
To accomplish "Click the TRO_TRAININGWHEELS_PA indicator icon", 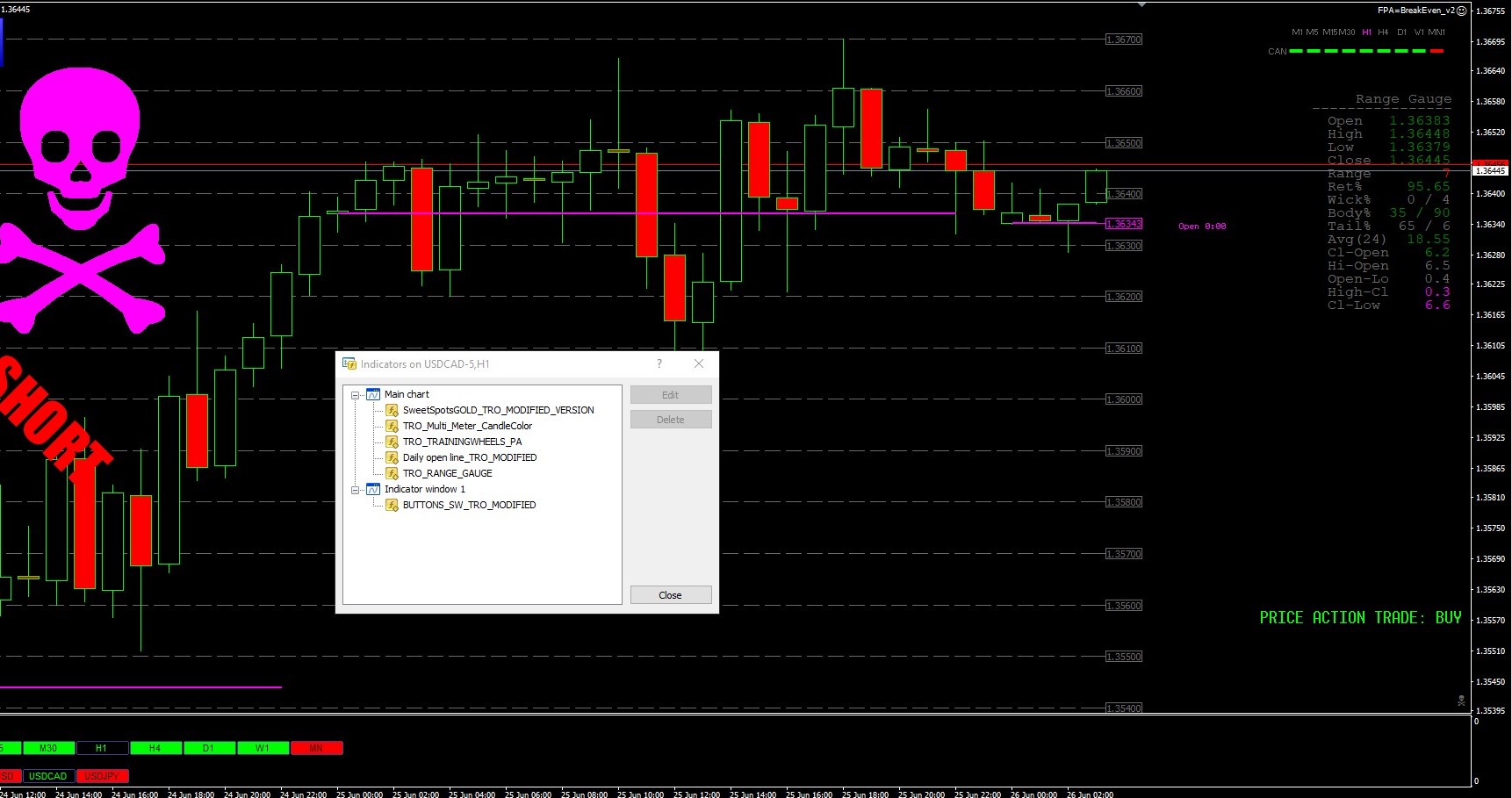I will tap(392, 442).
